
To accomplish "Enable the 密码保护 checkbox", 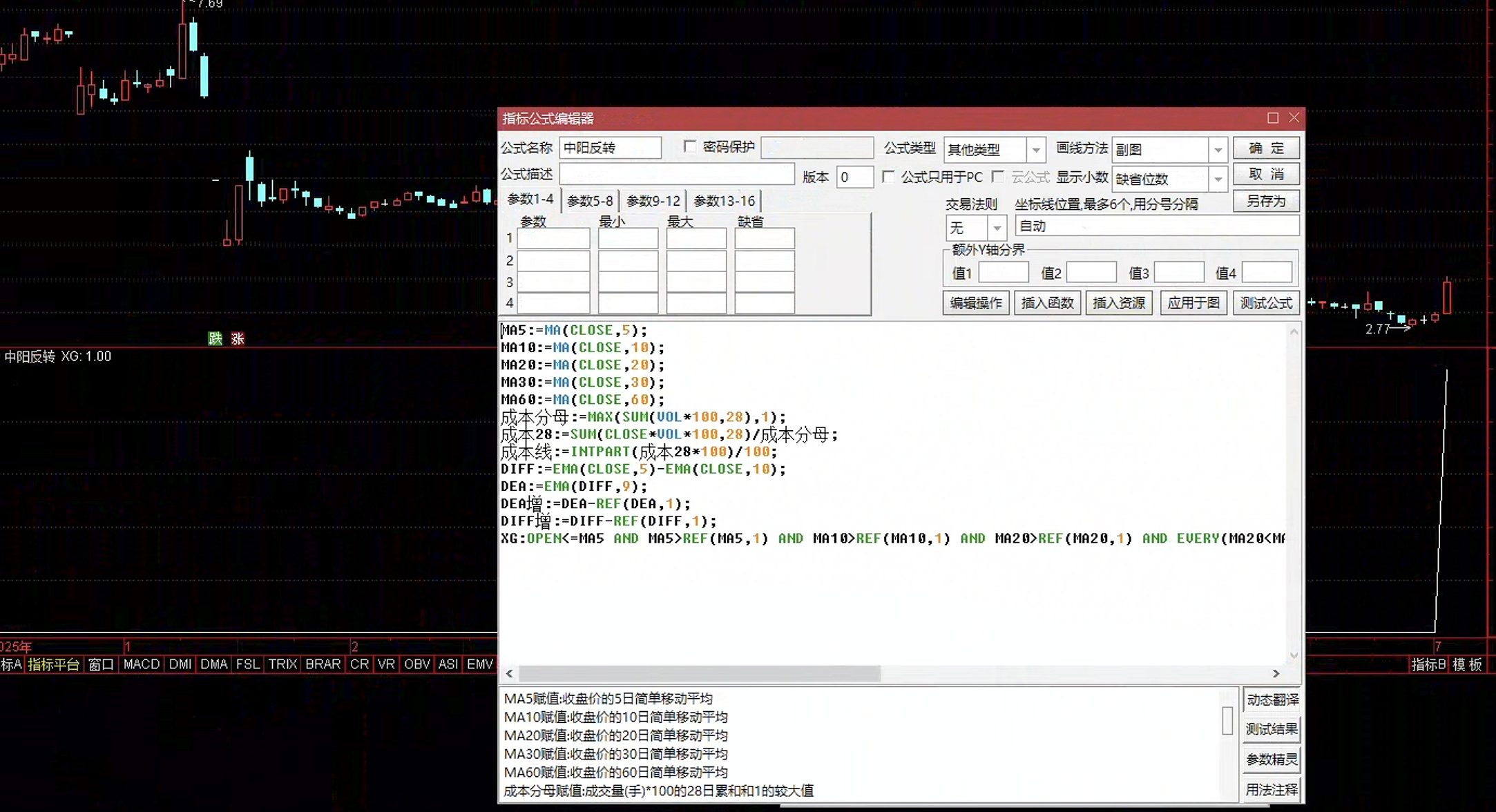I will click(x=689, y=146).
